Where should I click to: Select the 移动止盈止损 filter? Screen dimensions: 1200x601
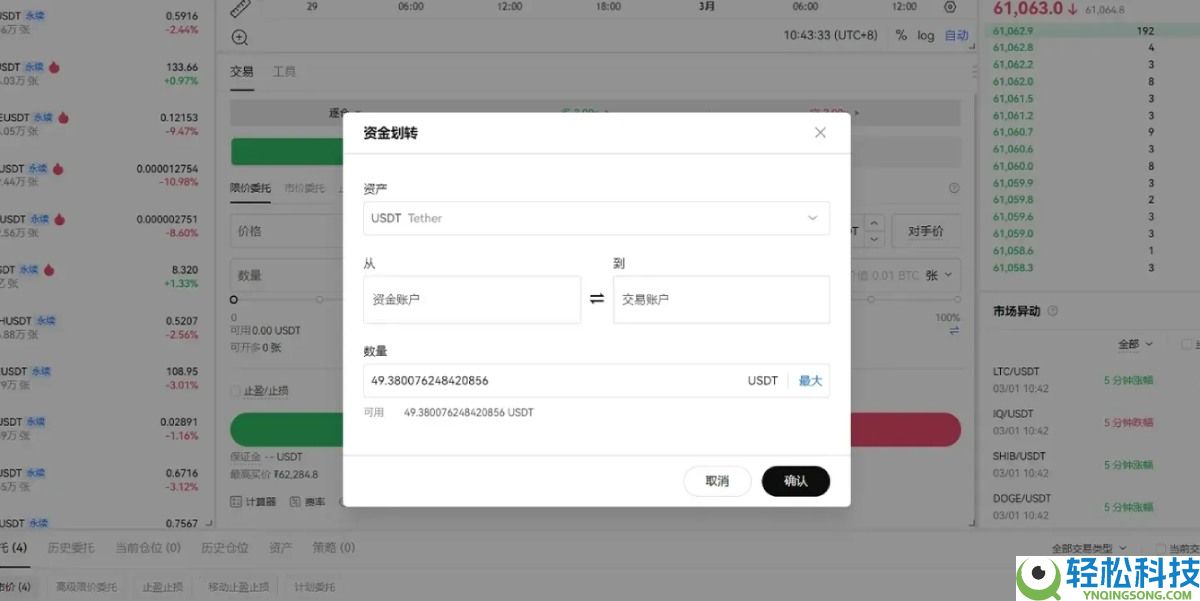click(238, 587)
